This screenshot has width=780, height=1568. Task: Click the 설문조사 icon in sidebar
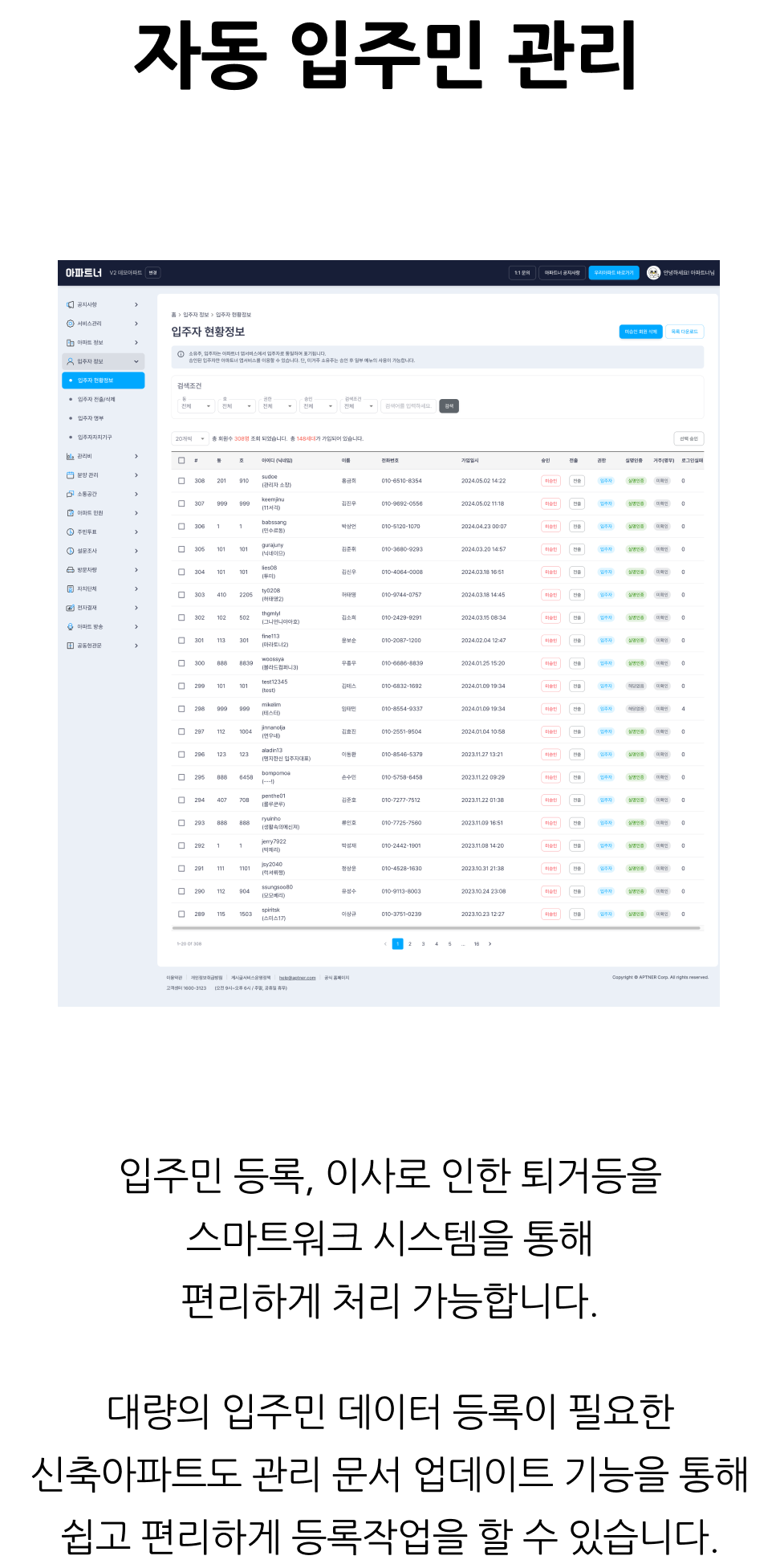[x=71, y=551]
